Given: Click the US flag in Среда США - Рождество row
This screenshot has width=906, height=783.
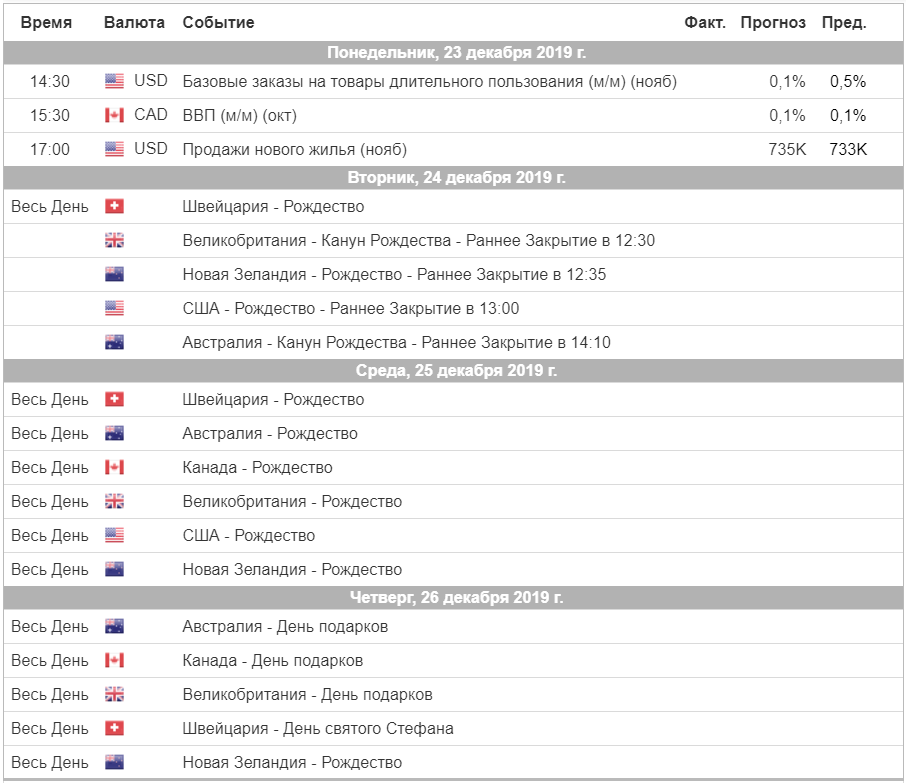Looking at the screenshot, I should [x=114, y=535].
